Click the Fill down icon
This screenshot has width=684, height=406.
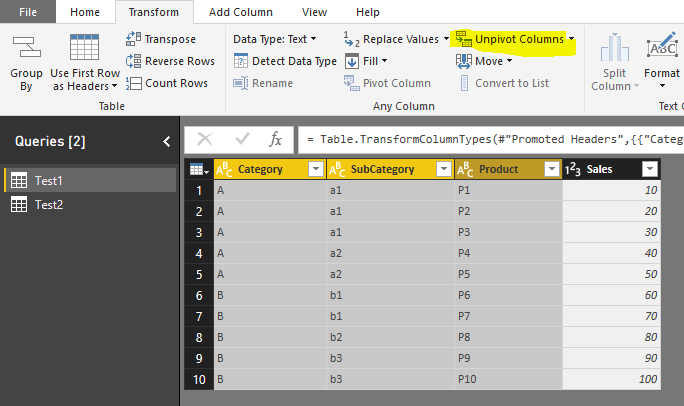(352, 61)
